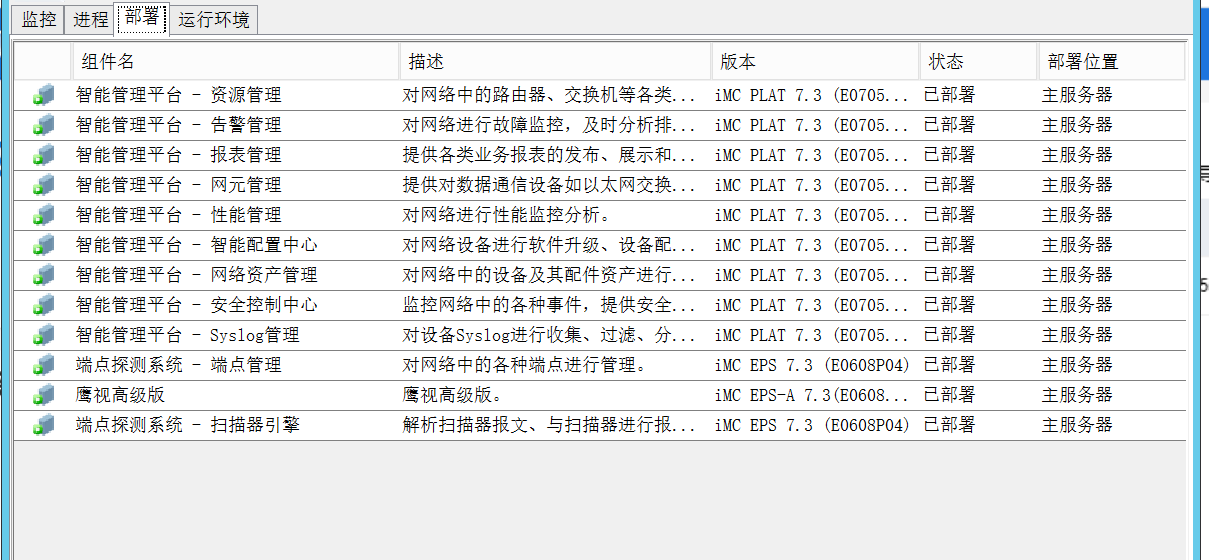Select 智能管理平台 - 告警管理 component

click(179, 125)
